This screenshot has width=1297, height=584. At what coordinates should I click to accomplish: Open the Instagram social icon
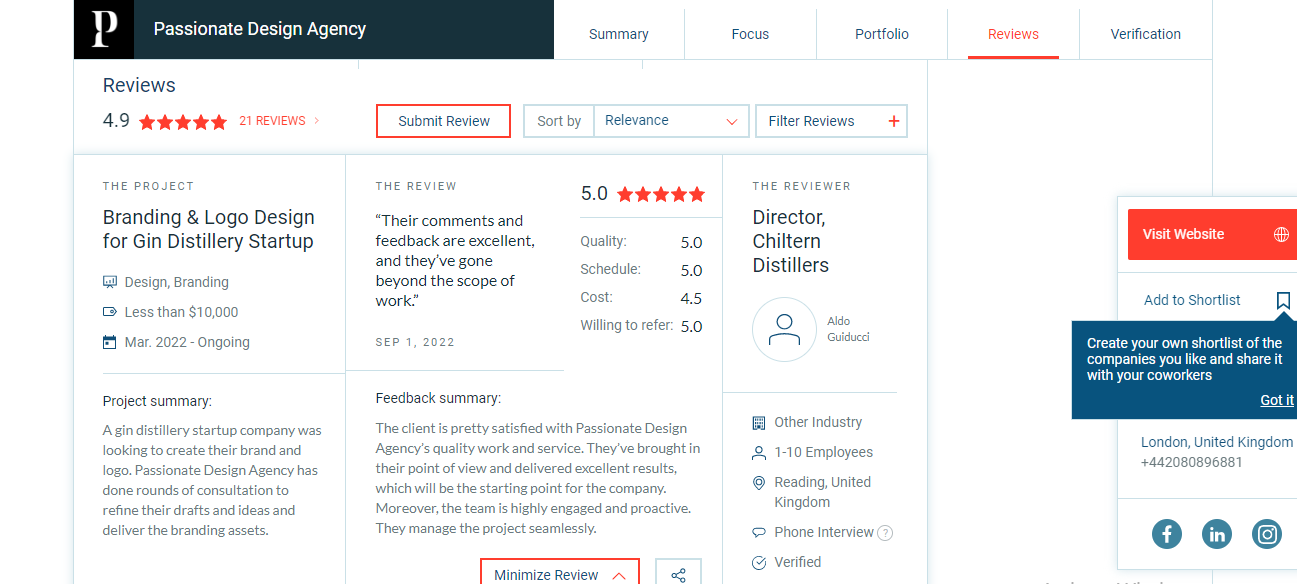[x=1267, y=534]
